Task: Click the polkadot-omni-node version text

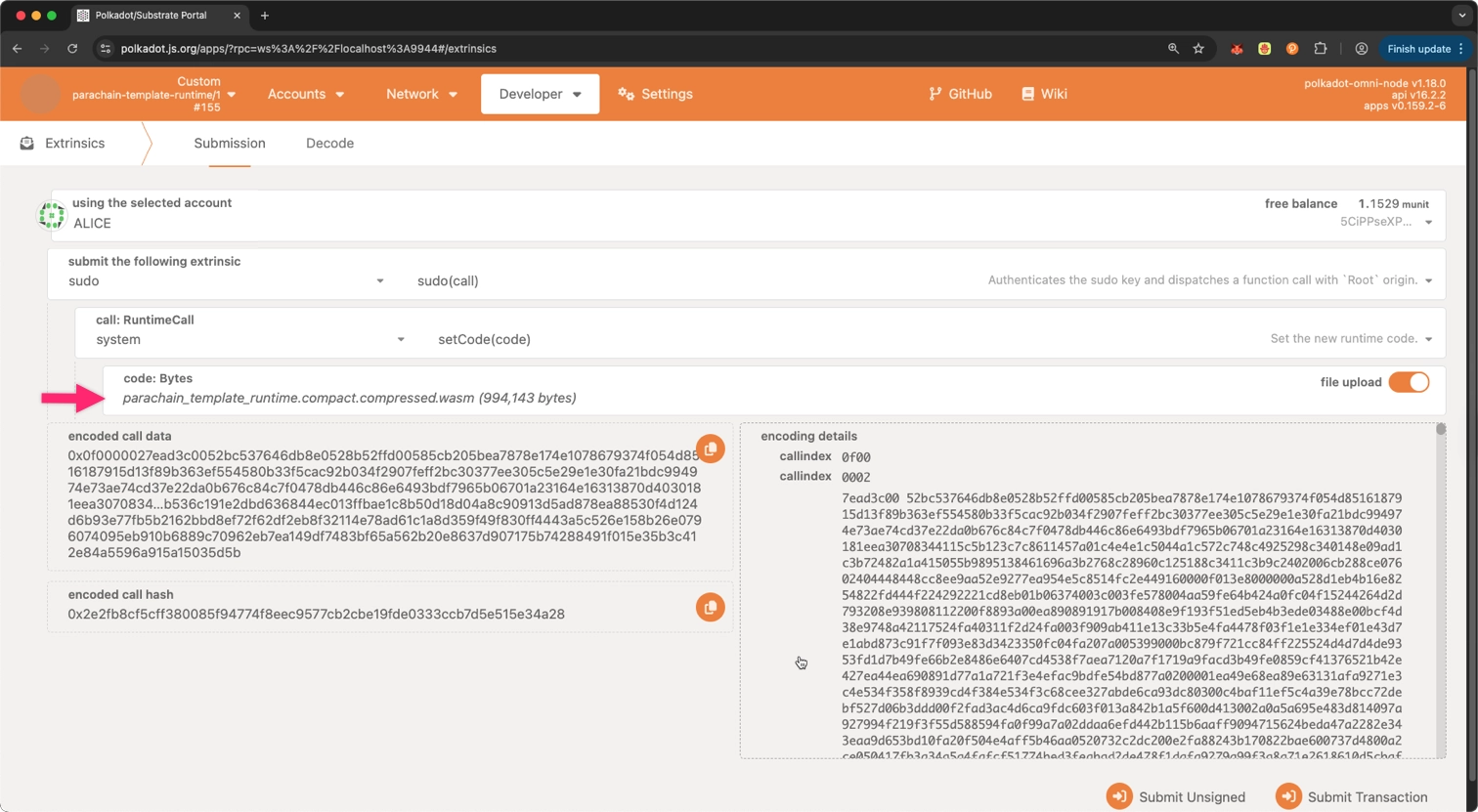Action: pyautogui.click(x=1374, y=83)
